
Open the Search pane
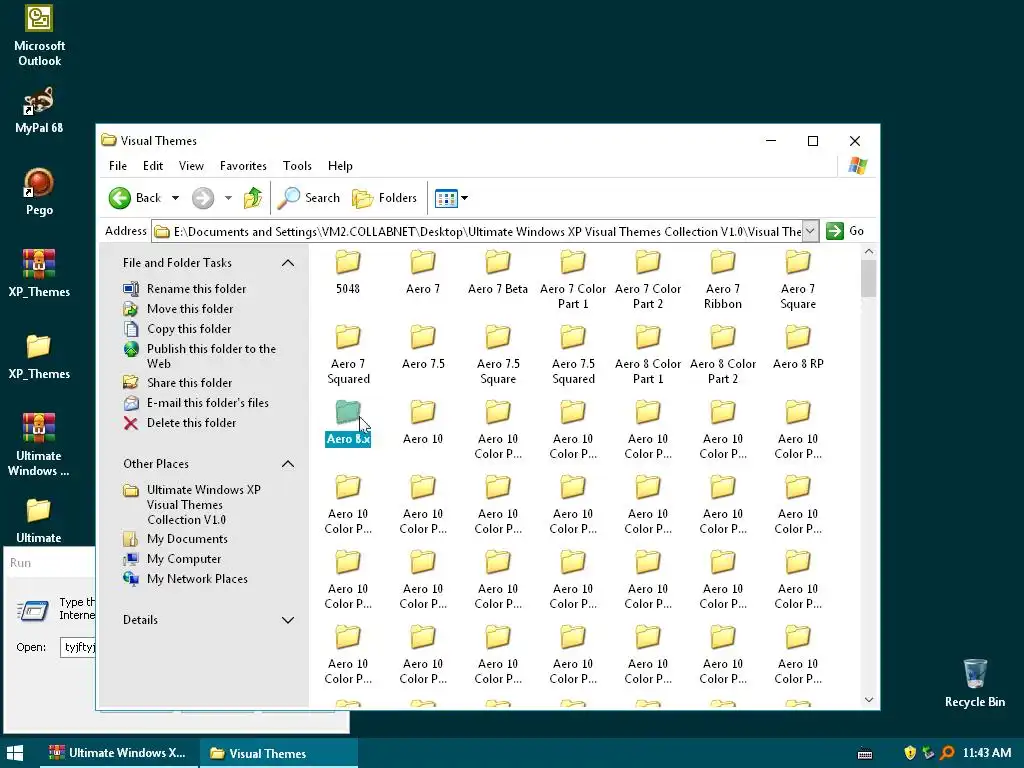point(308,198)
